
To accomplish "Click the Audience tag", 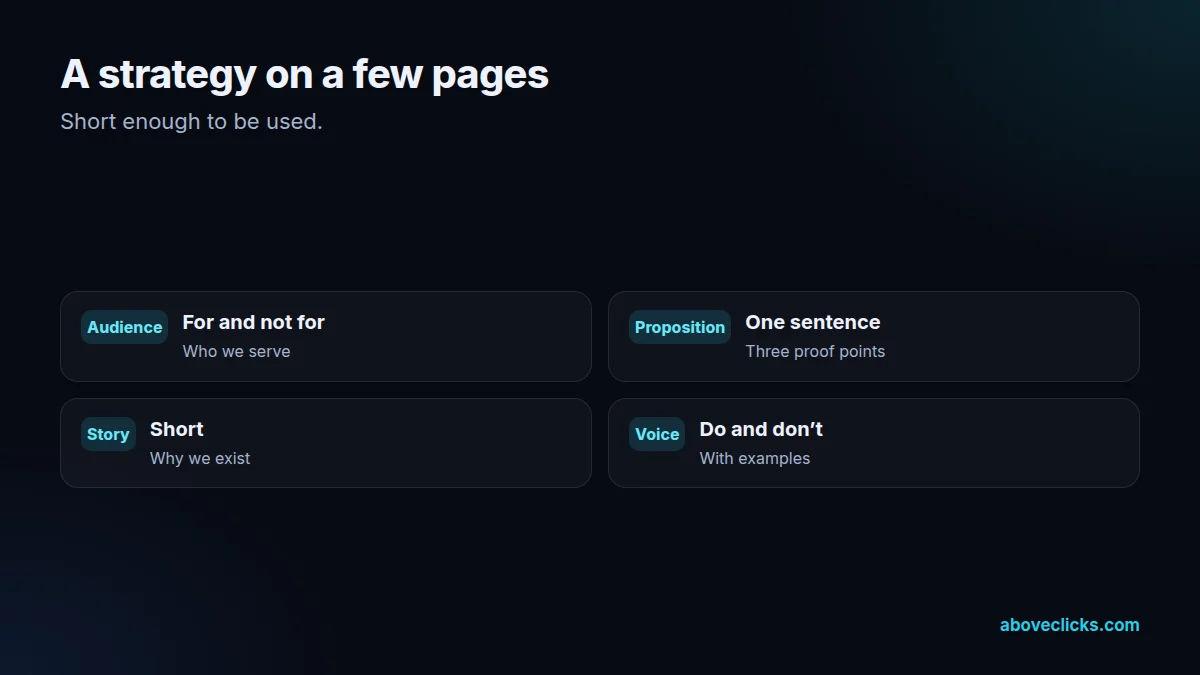I will point(124,327).
